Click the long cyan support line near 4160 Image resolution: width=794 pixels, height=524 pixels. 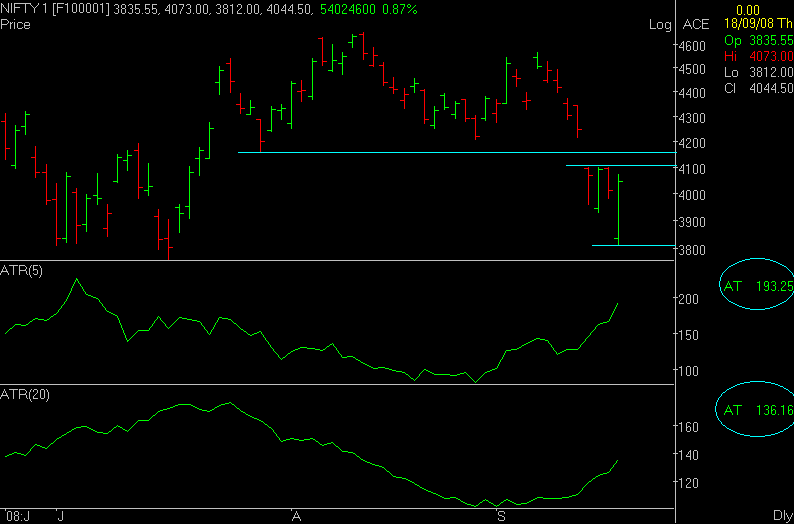click(457, 152)
